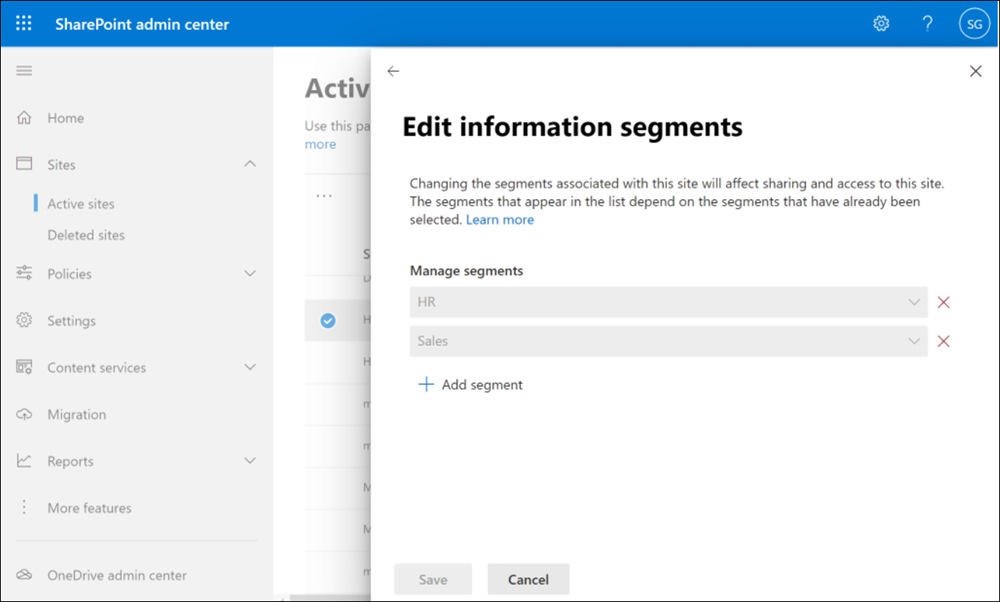Cancel editing information segments
The height and width of the screenshot is (602, 1000).
click(x=528, y=579)
